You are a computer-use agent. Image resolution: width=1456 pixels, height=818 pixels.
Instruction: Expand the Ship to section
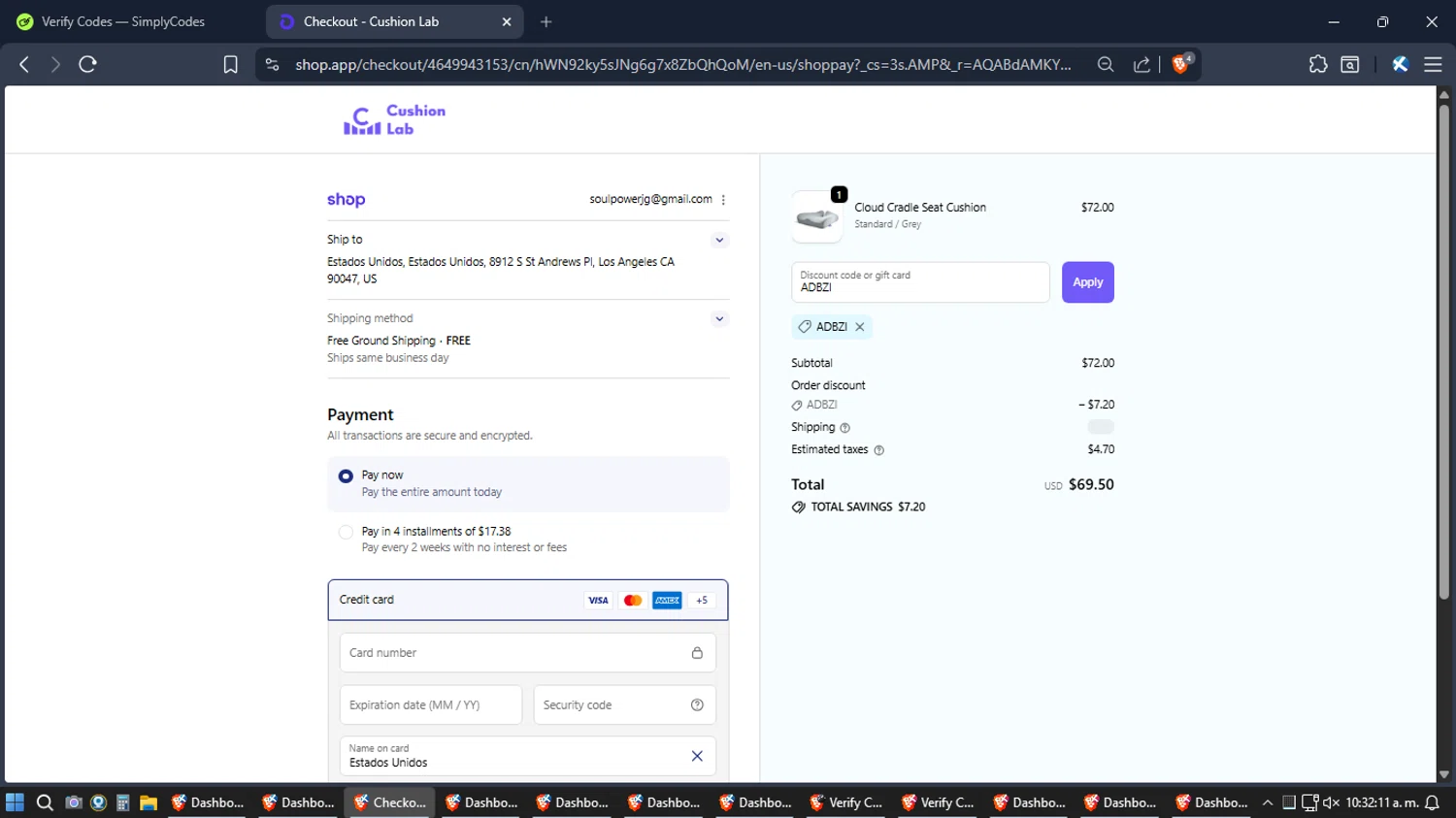(x=719, y=240)
